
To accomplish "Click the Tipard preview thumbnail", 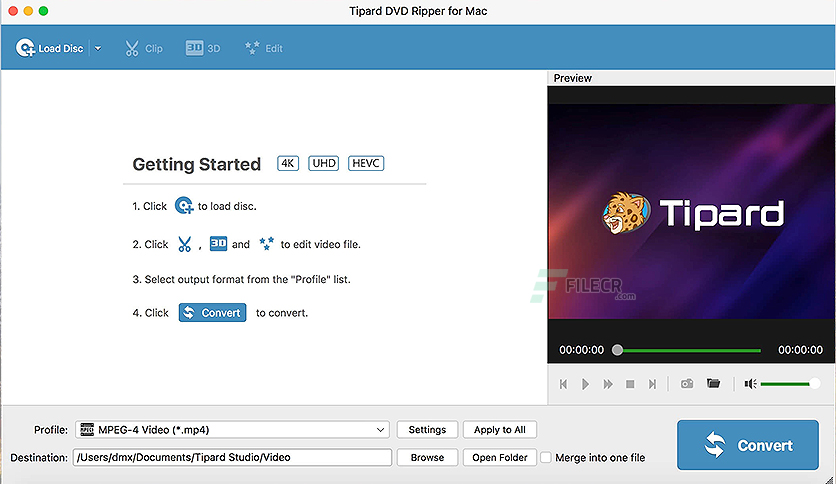I will tap(691, 212).
